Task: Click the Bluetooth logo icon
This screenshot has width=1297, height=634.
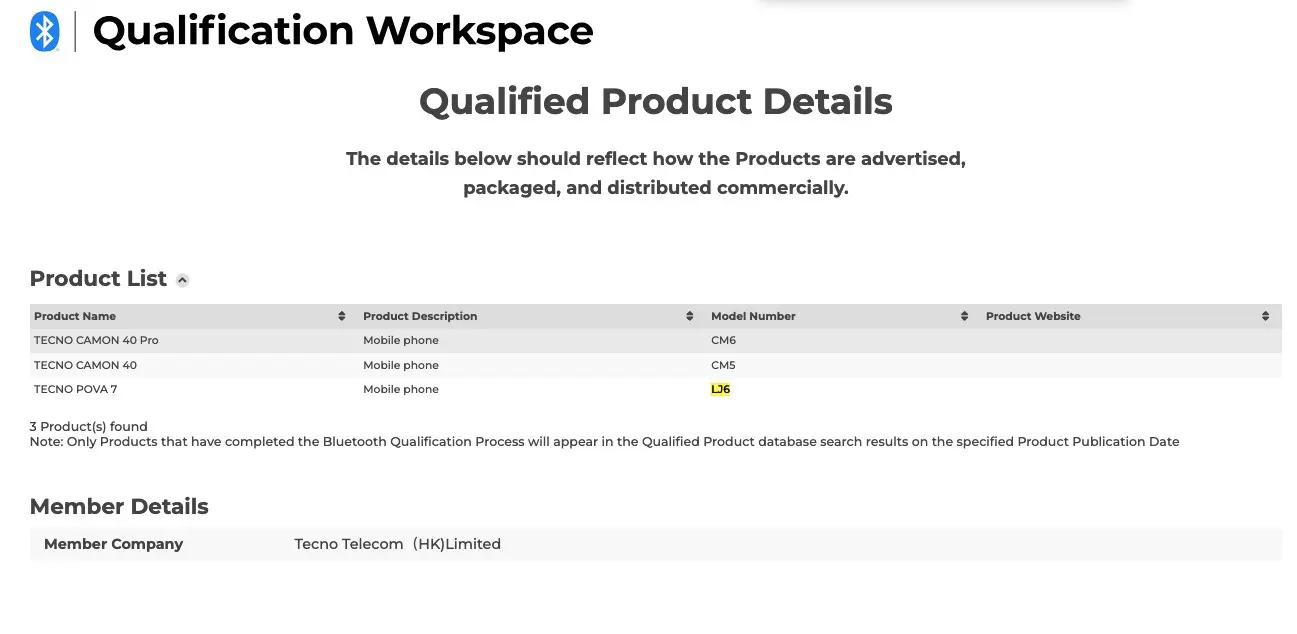Action: 45,32
